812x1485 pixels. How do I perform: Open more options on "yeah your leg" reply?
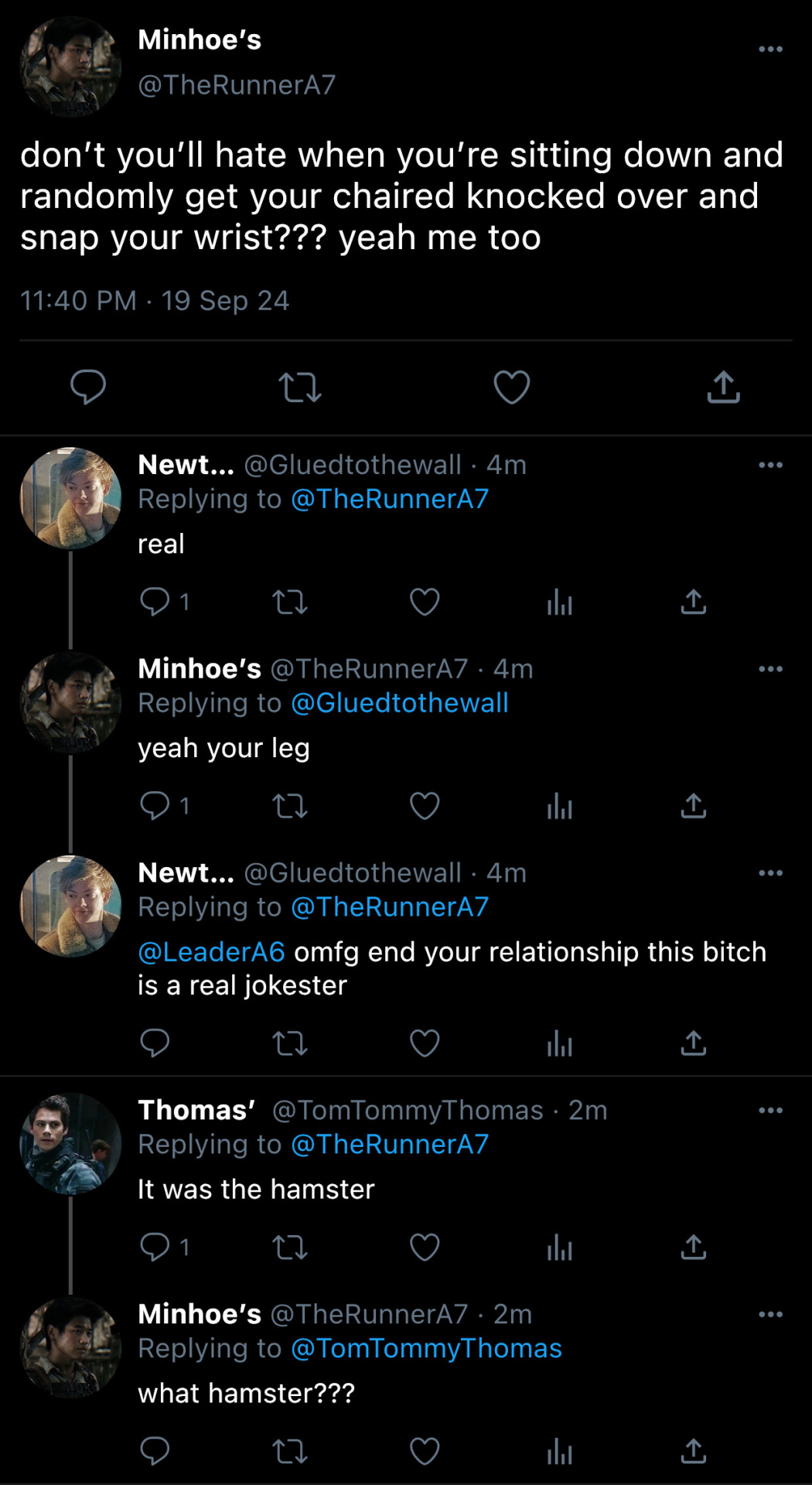pyautogui.click(x=770, y=669)
